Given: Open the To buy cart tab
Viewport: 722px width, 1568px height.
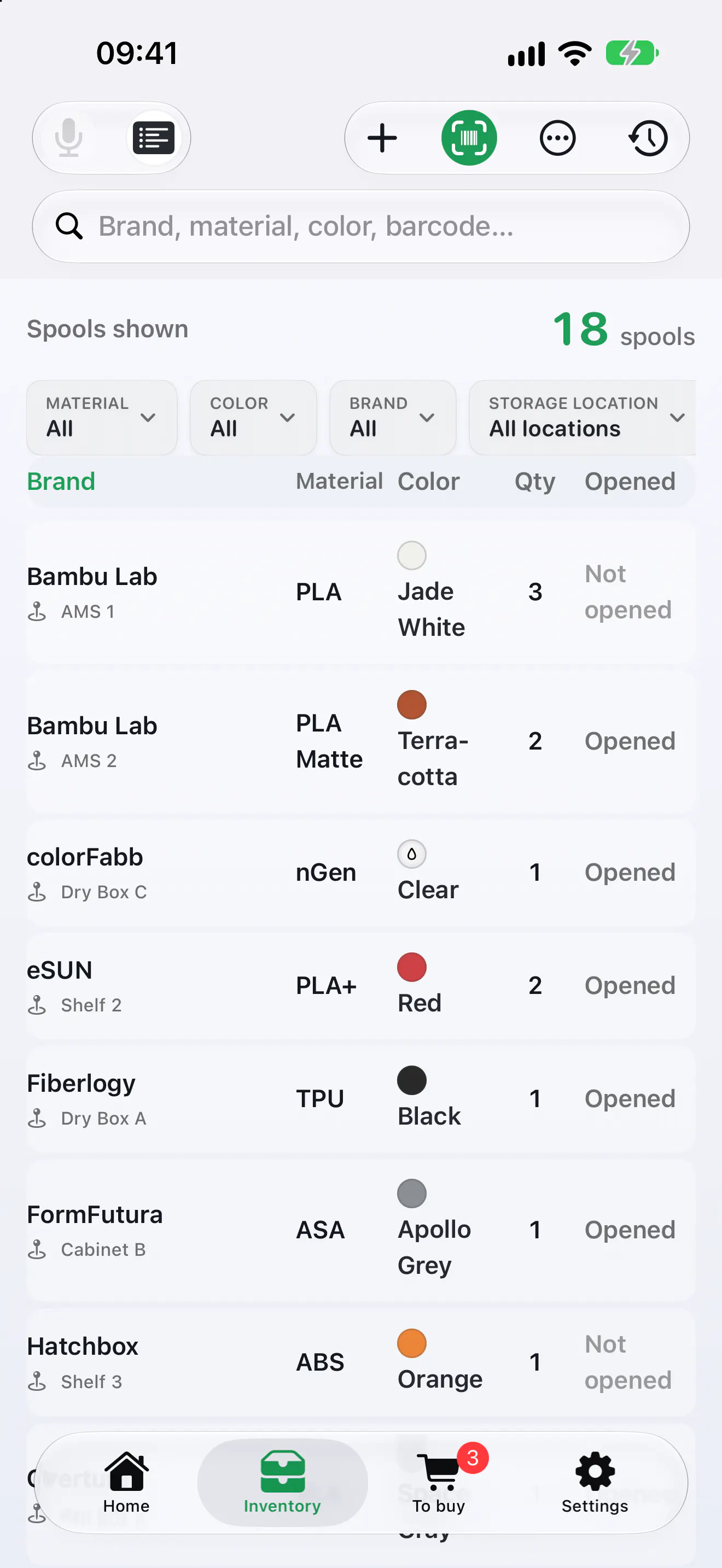Looking at the screenshot, I should click(x=439, y=1482).
